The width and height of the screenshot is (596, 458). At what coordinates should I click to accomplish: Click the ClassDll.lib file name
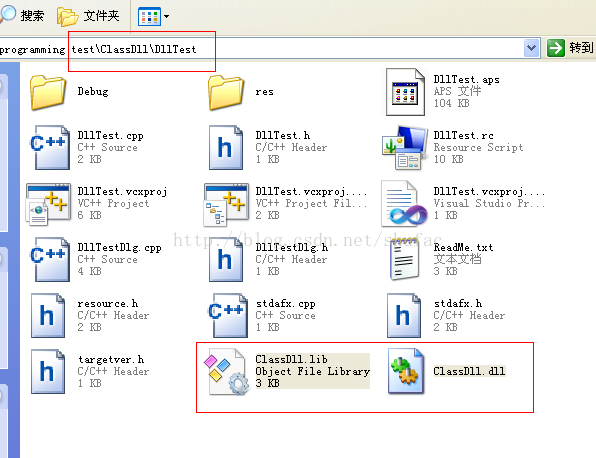click(x=292, y=360)
